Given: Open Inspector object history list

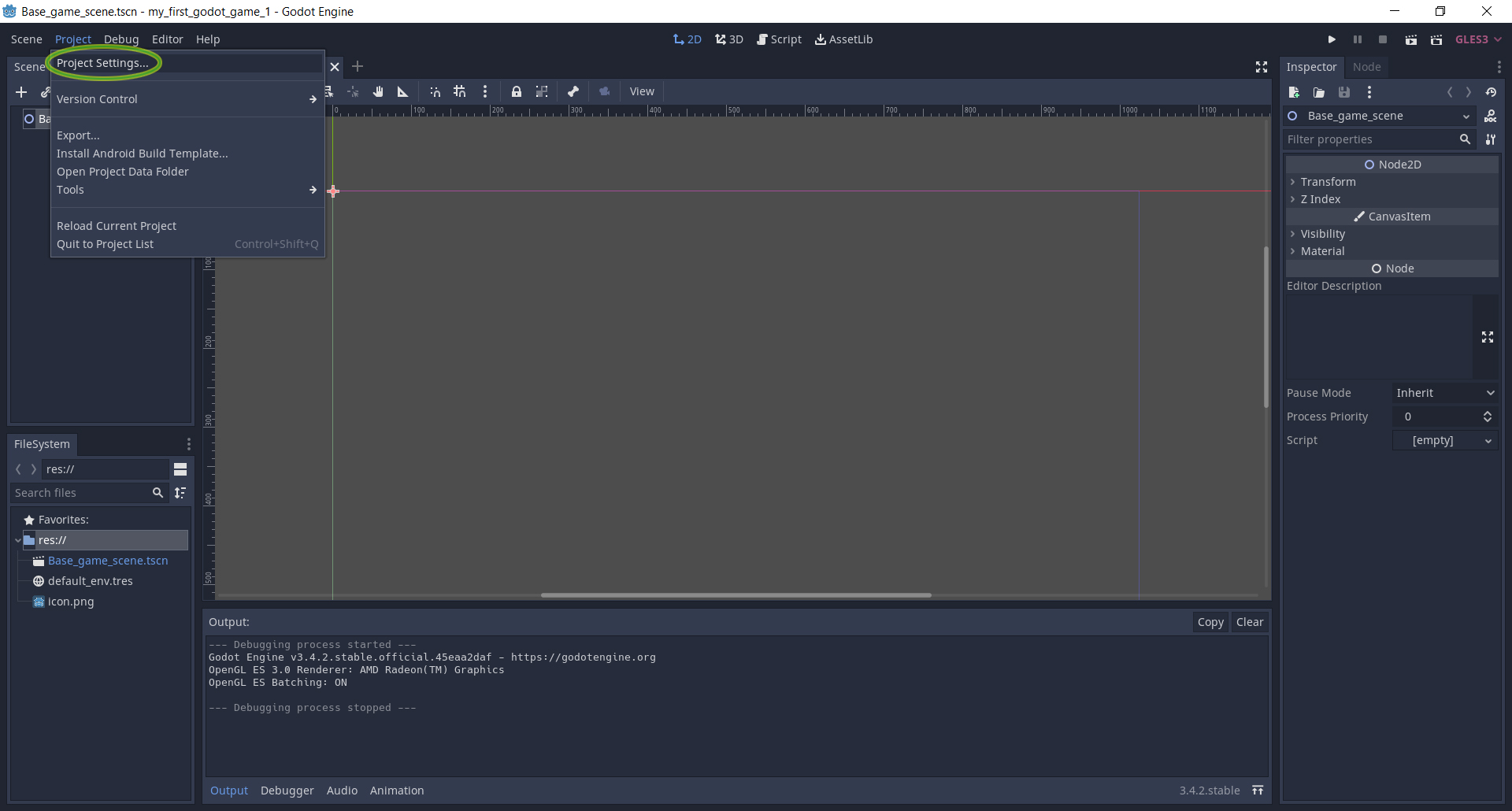Looking at the screenshot, I should coord(1491,92).
